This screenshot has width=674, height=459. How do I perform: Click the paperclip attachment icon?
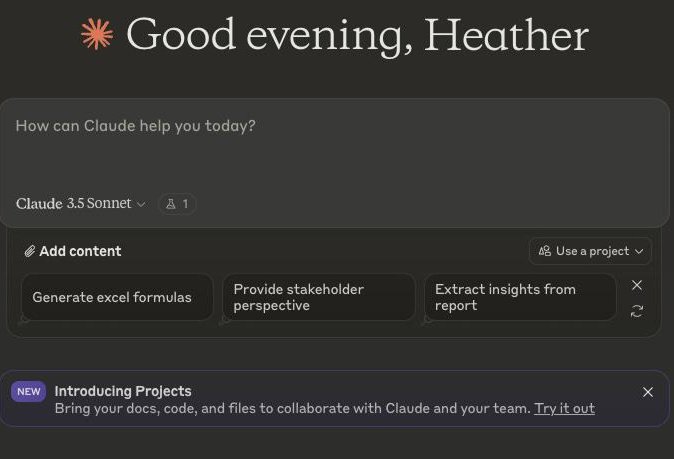[29, 251]
